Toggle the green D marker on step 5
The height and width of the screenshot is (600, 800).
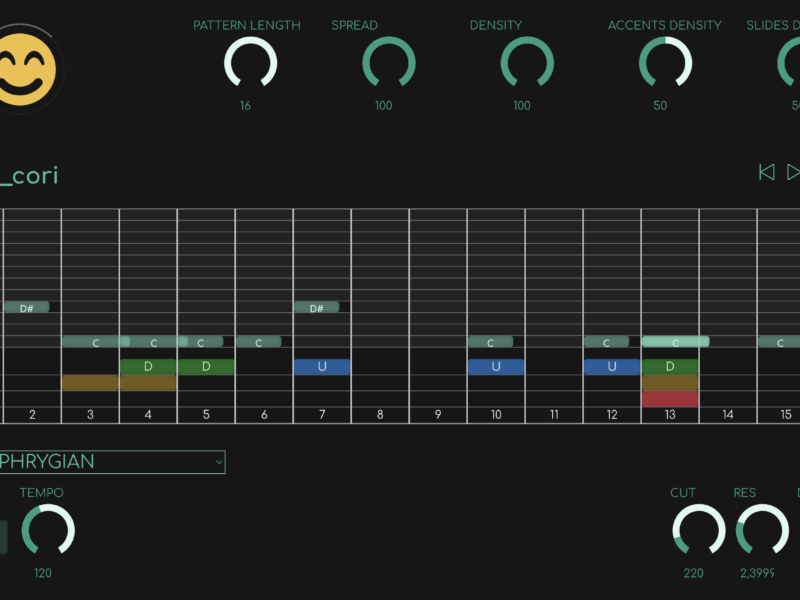[x=206, y=367]
